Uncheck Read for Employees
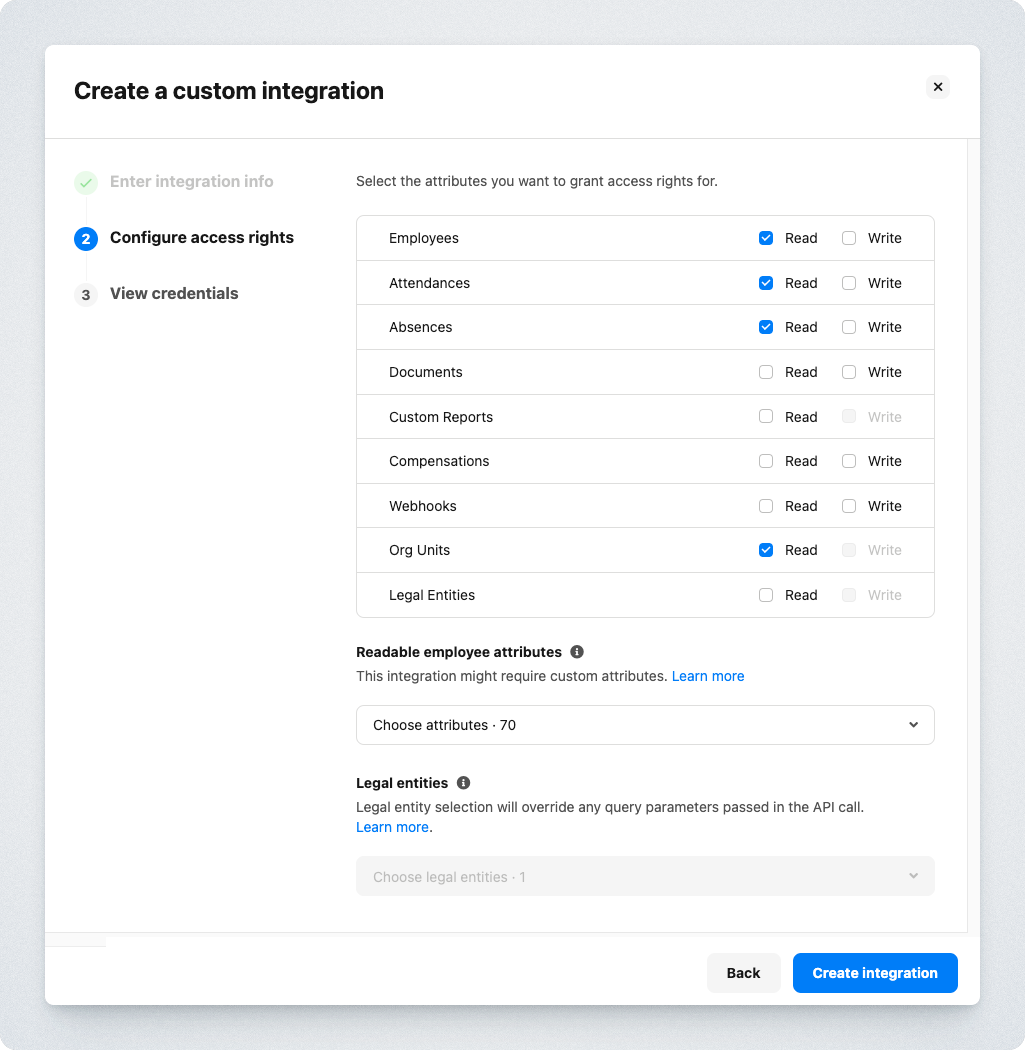 click(766, 238)
